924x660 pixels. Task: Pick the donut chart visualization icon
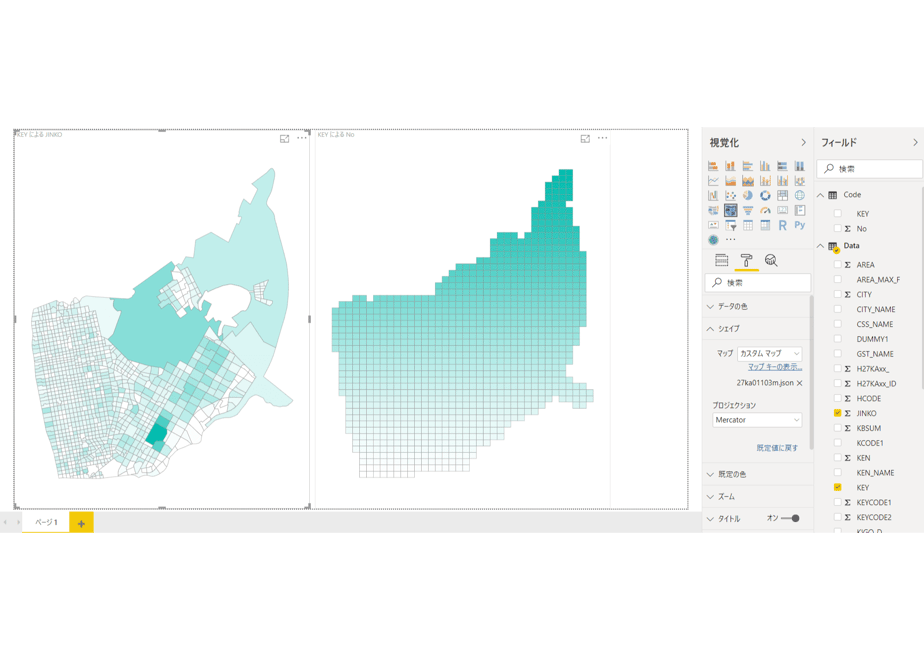click(x=765, y=196)
